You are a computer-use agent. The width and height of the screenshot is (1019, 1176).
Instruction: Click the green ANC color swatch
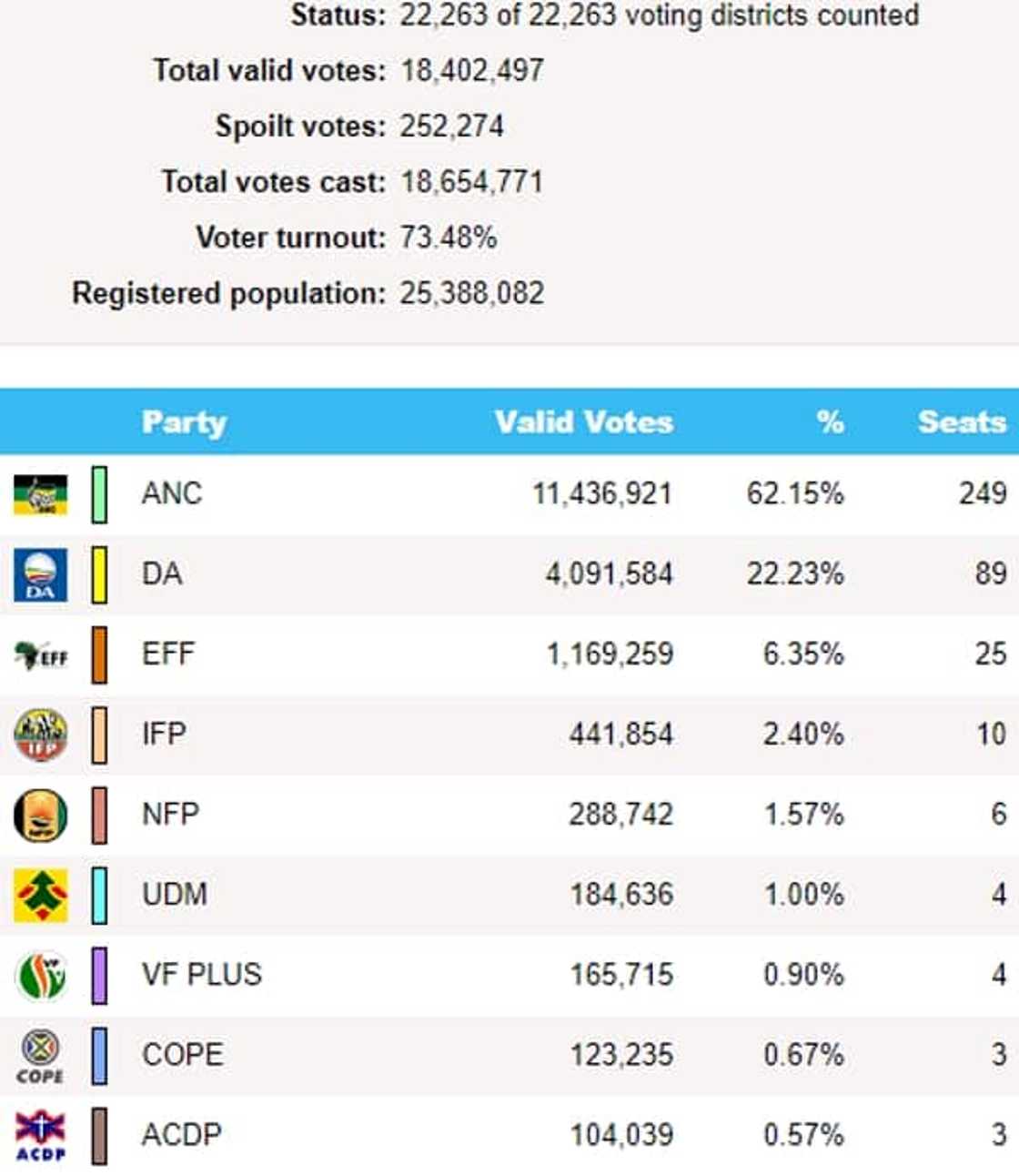(99, 494)
